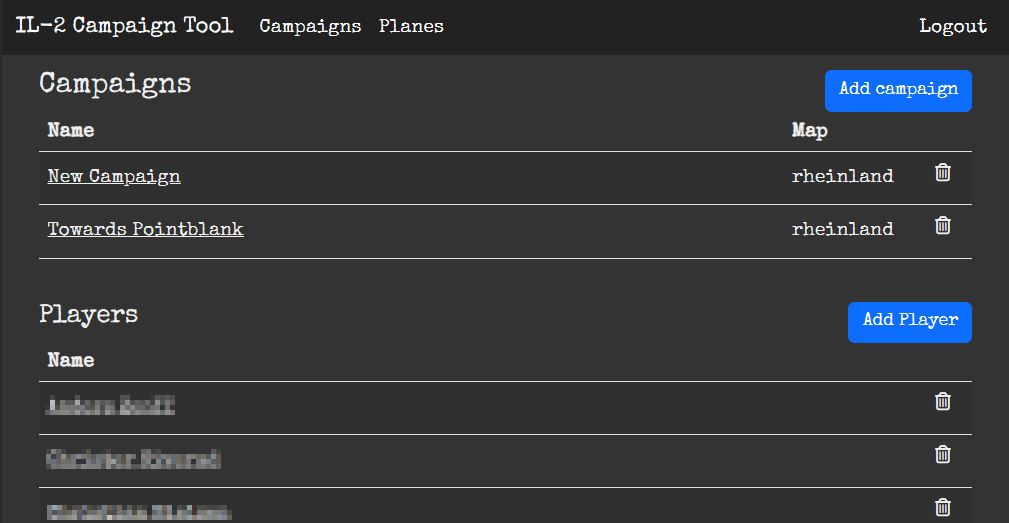This screenshot has height=523, width=1009.
Task: Click the Name header in Campaigns table
Action: pos(71,130)
